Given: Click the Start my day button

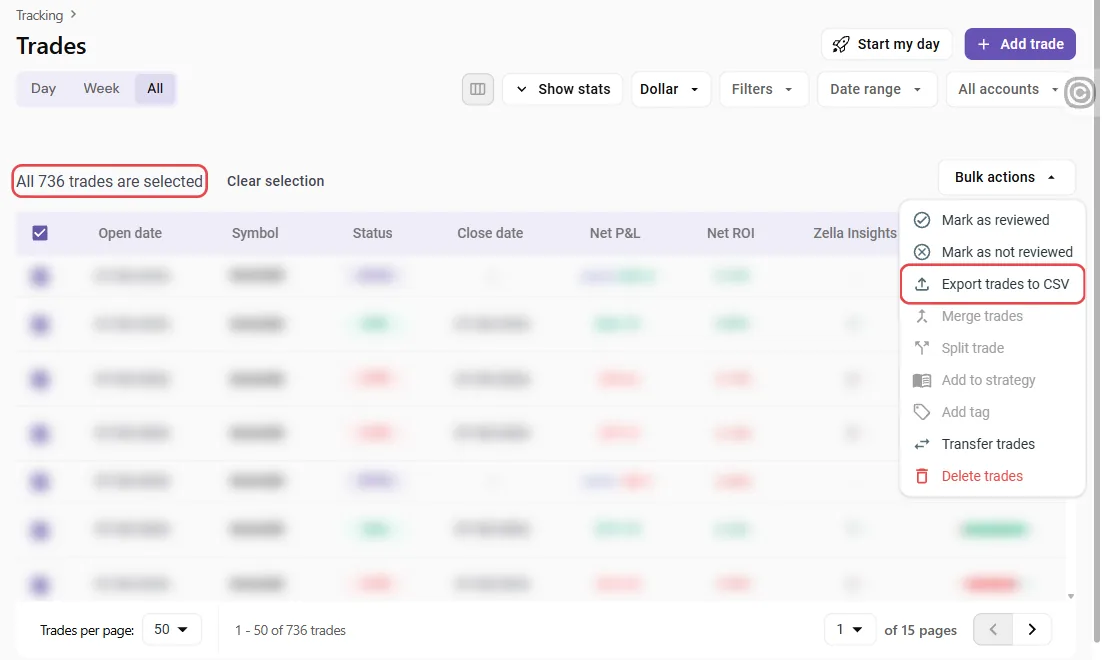Looking at the screenshot, I should click(x=886, y=44).
